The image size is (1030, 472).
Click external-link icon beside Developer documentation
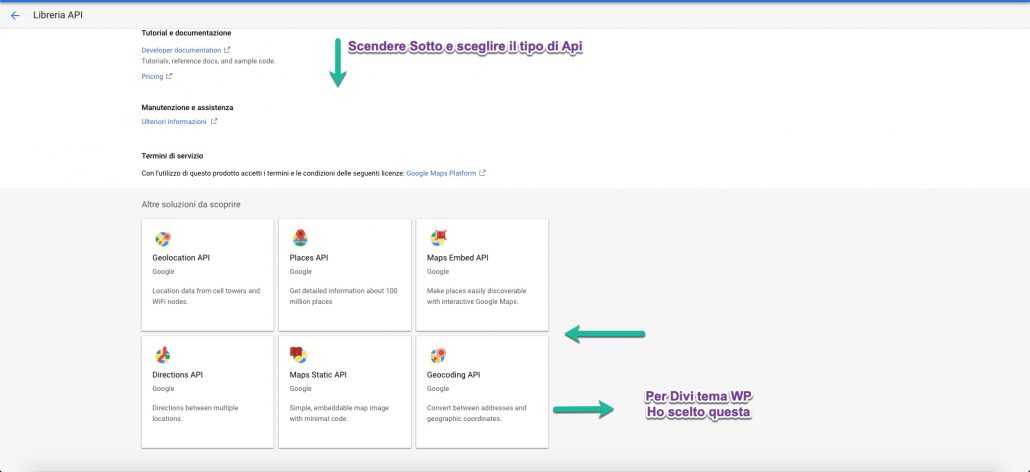tap(227, 50)
